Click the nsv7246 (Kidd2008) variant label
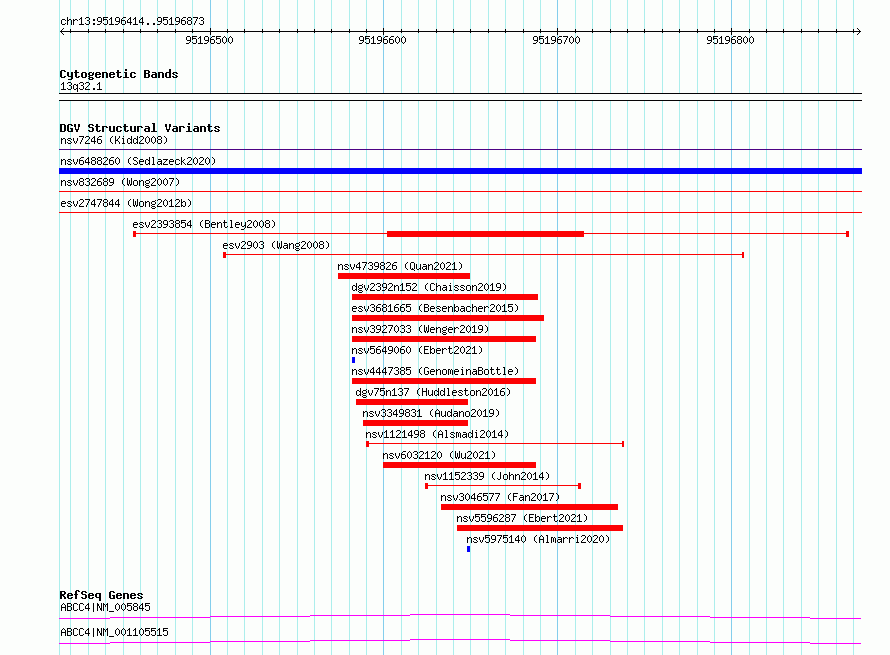890x655 pixels. pyautogui.click(x=114, y=140)
